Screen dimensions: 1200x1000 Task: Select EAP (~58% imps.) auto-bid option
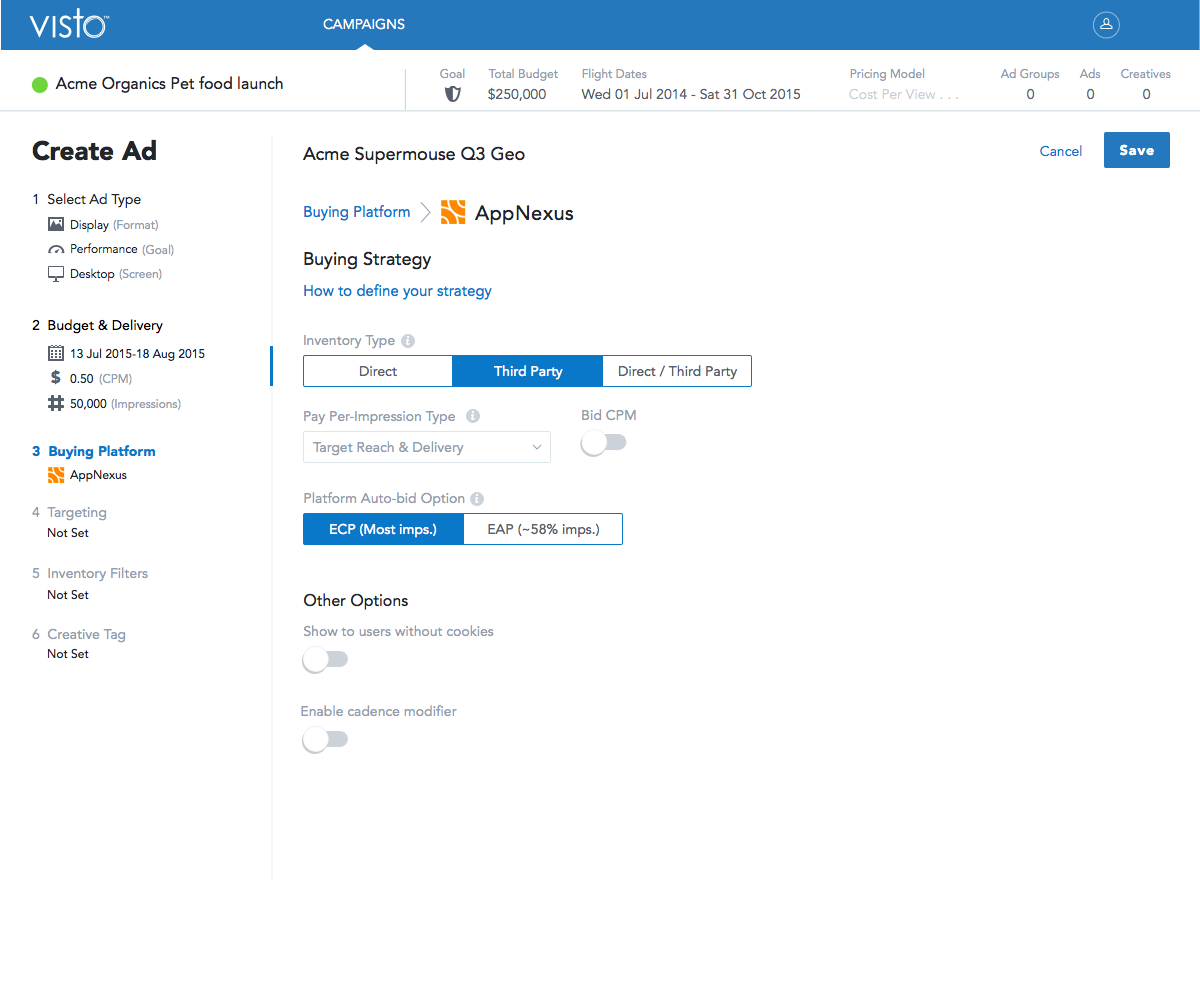[543, 529]
